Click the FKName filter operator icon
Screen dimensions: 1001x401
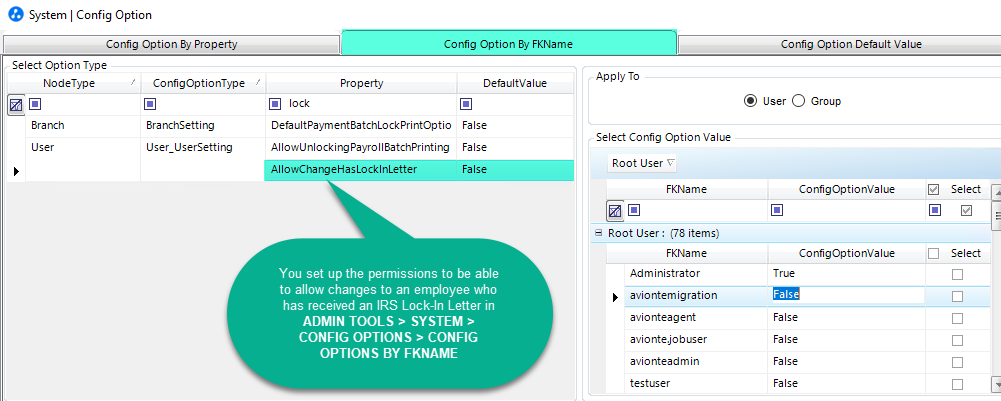(x=633, y=211)
